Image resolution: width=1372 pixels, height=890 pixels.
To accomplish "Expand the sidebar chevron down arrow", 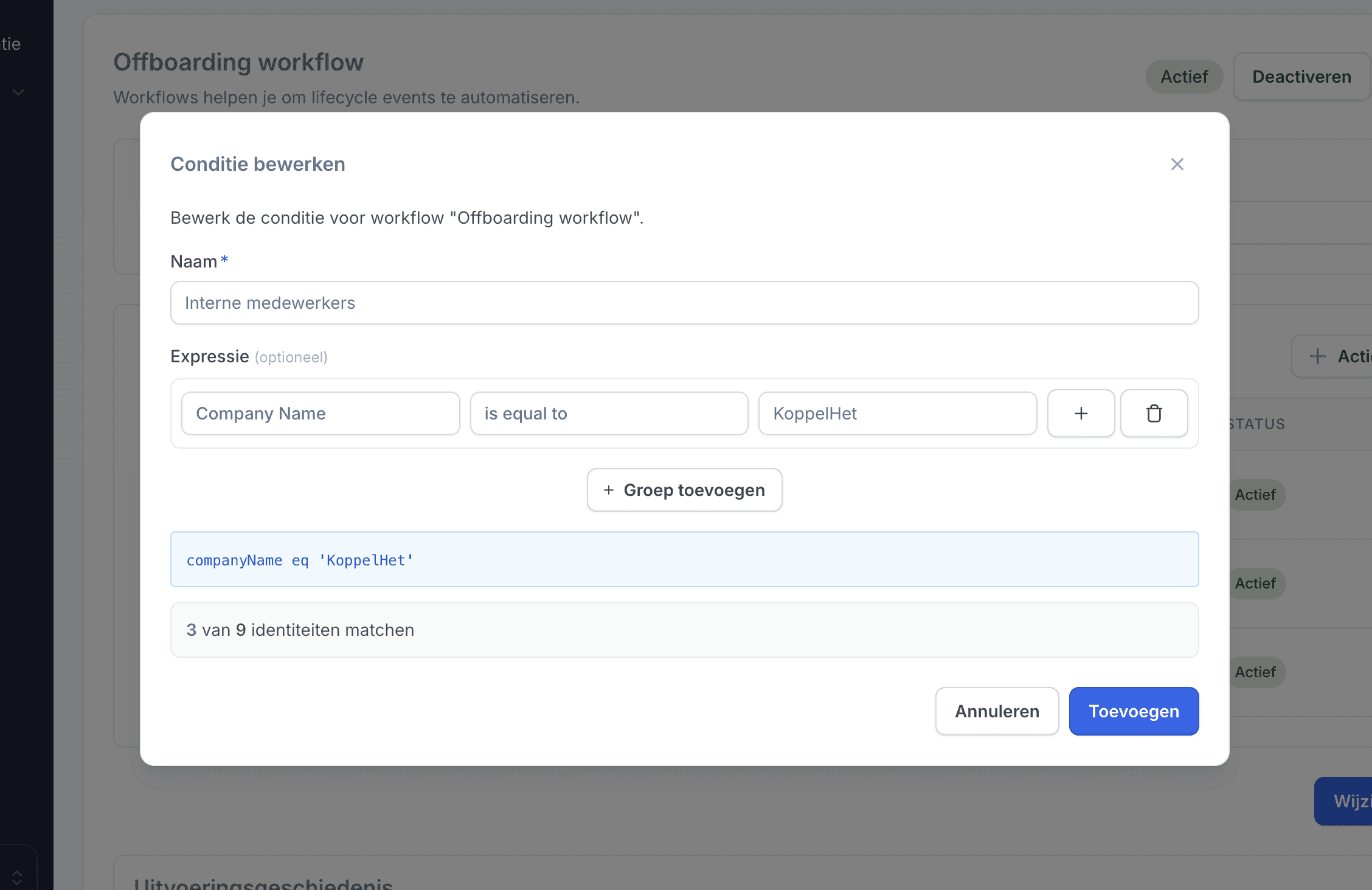I will 18,92.
